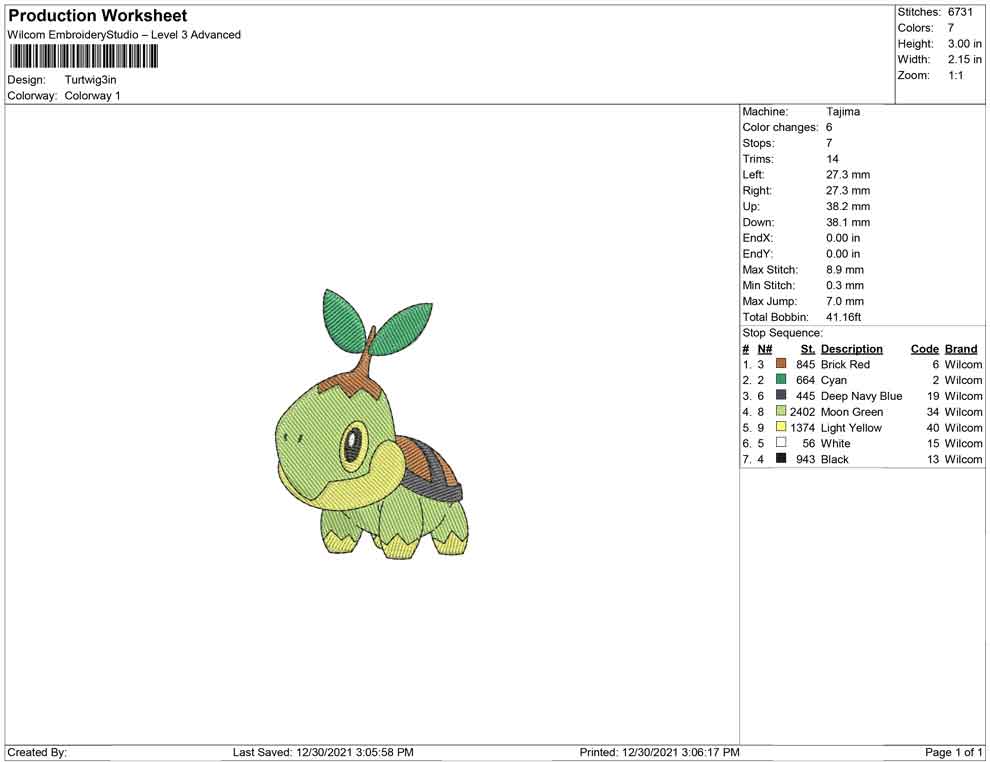Click the 'Deep Navy Blue' description text
This screenshot has height=762, width=990.
tap(861, 396)
